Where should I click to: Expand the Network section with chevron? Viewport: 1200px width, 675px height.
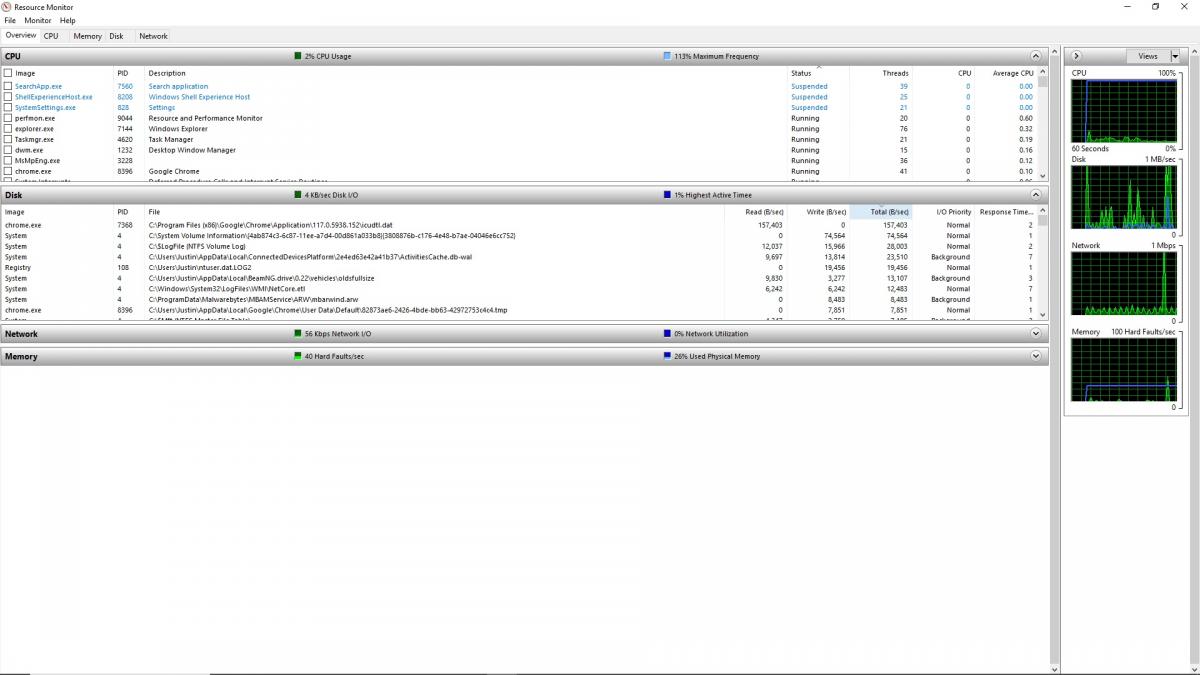coord(1036,334)
